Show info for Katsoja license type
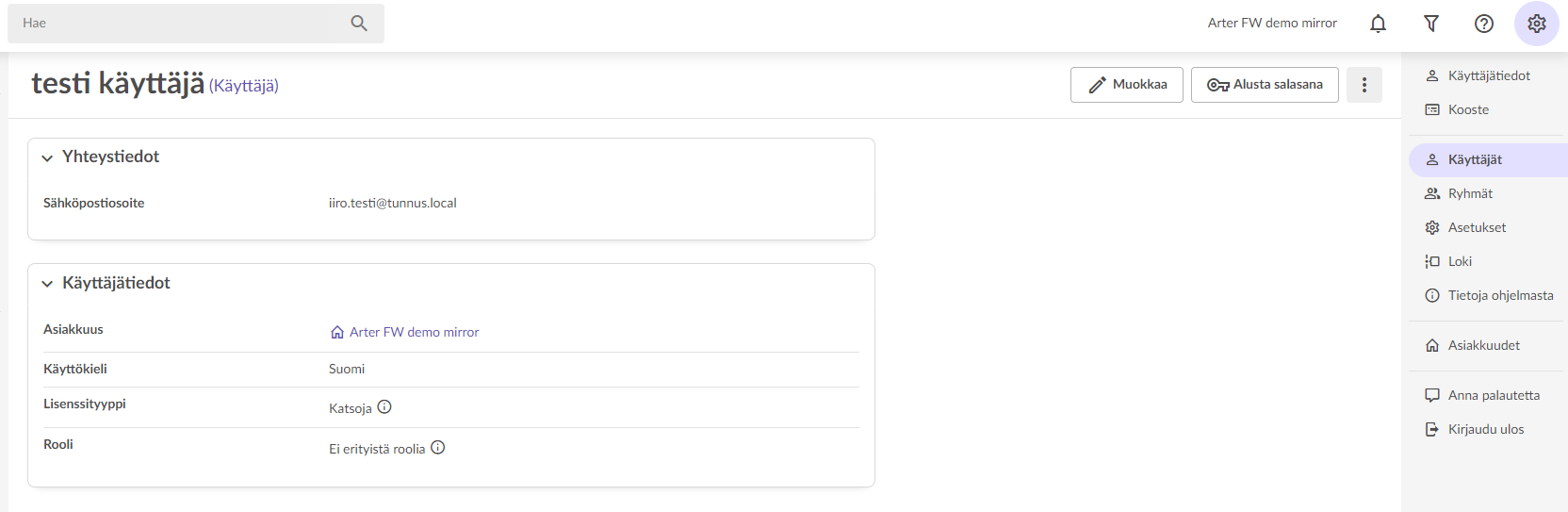The height and width of the screenshot is (512, 1568). click(x=384, y=407)
